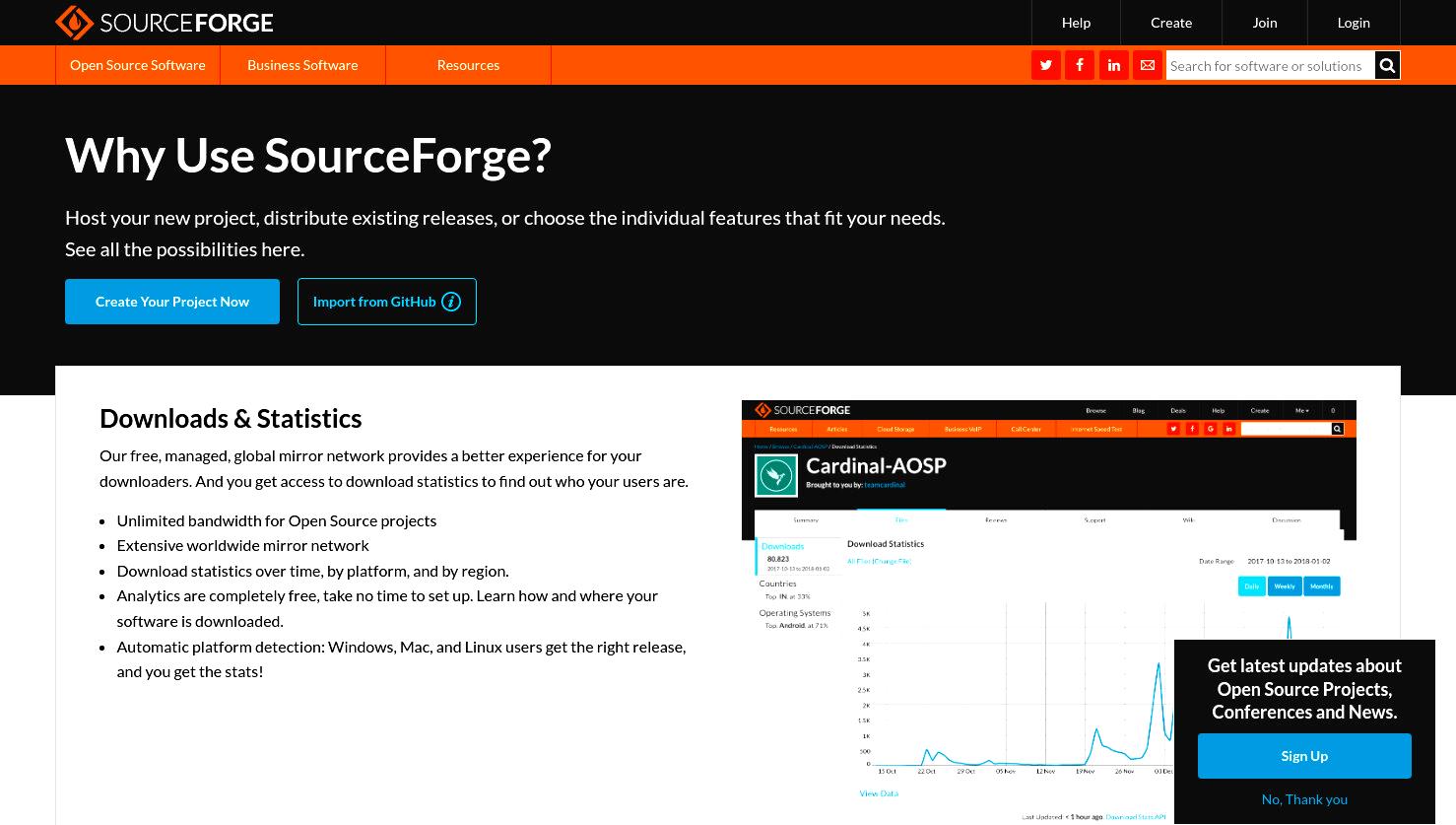Click the Get latest updates popup heading
The width and height of the screenshot is (1456, 825).
[x=1304, y=689]
